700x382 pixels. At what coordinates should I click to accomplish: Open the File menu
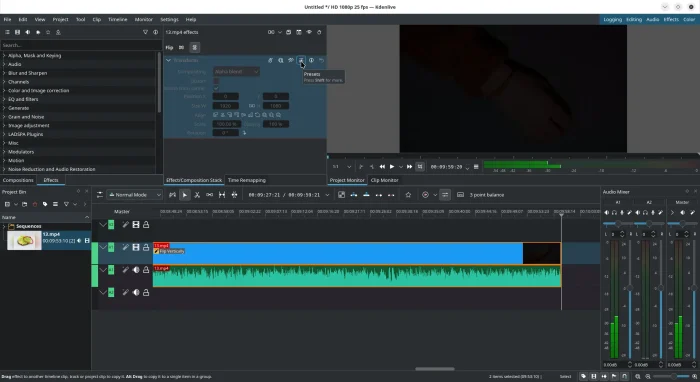8,20
